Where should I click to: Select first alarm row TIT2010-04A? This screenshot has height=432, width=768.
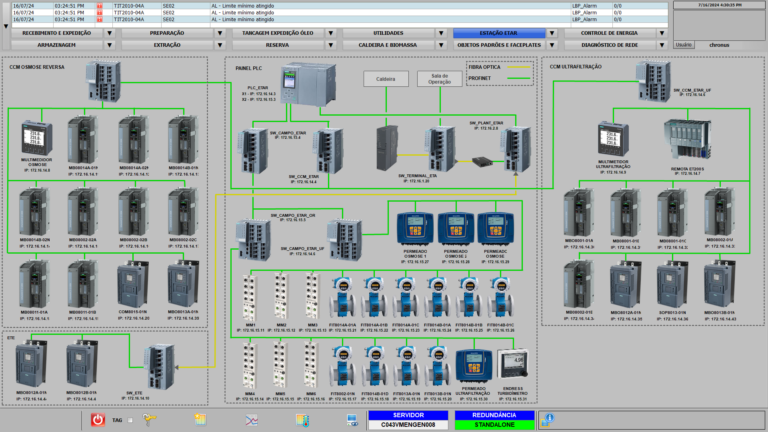point(339,6)
